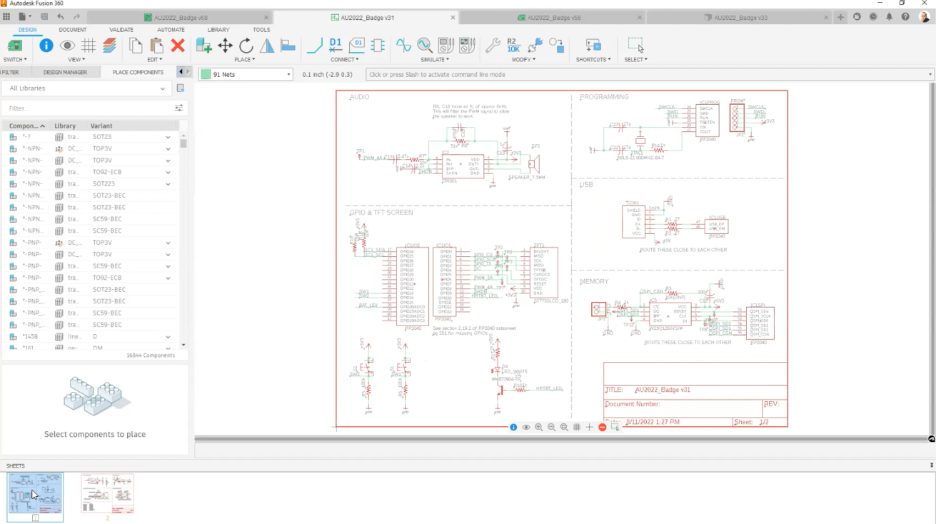Click the Add Part icon

[x=204, y=45]
